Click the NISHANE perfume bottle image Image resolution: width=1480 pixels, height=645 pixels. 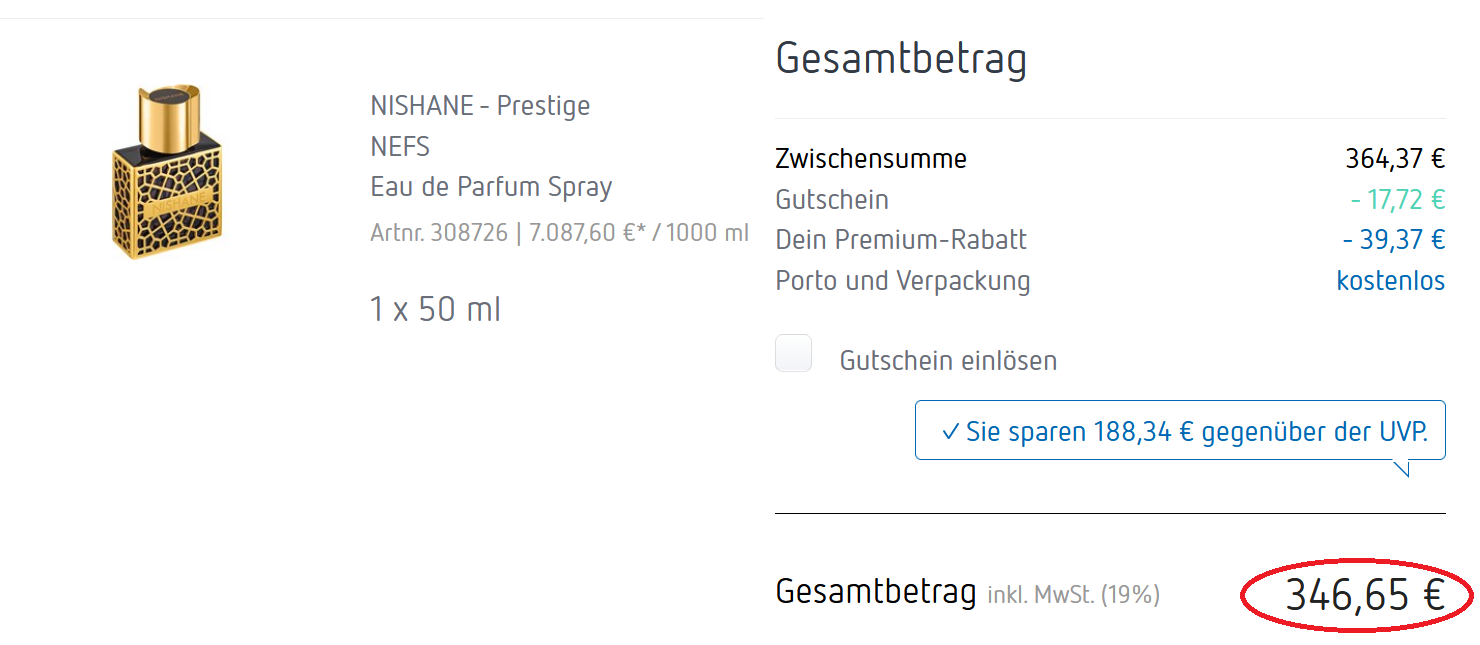click(168, 172)
